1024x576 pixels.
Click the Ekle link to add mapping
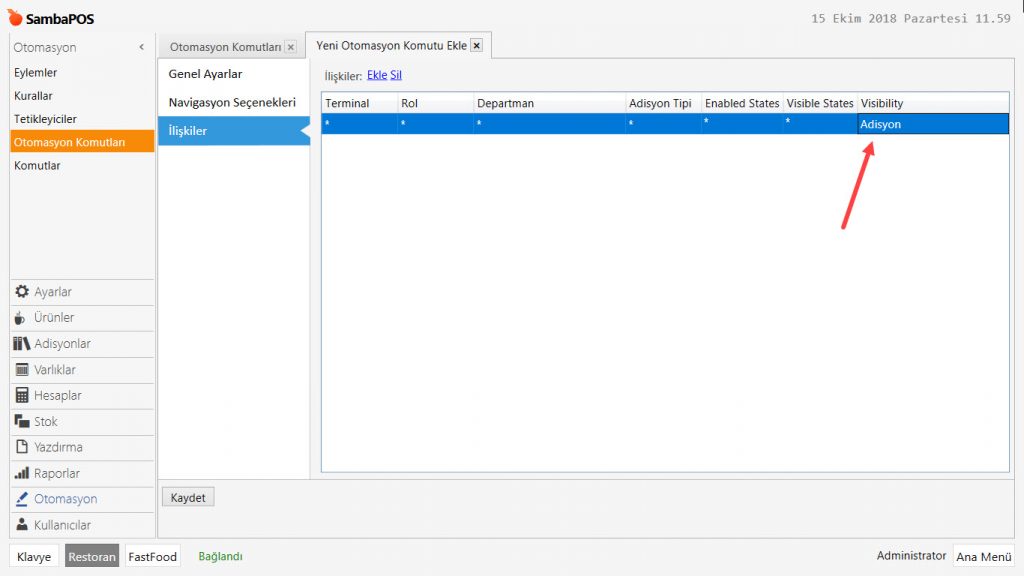click(x=377, y=75)
